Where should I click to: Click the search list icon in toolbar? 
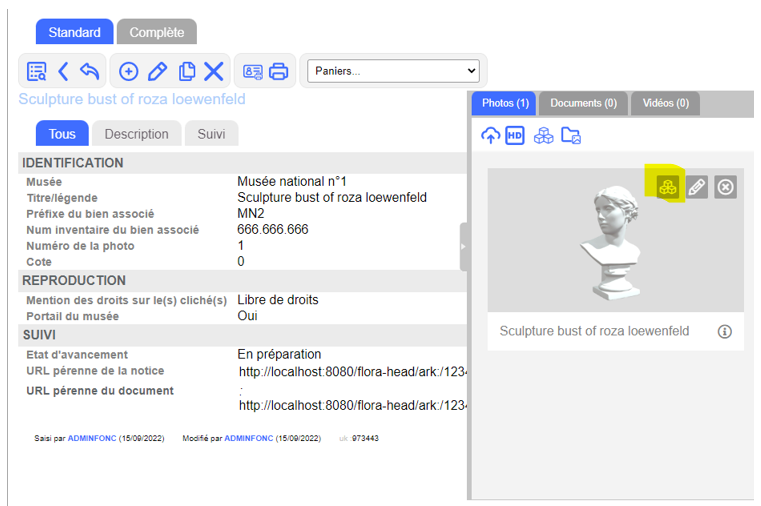click(x=37, y=71)
